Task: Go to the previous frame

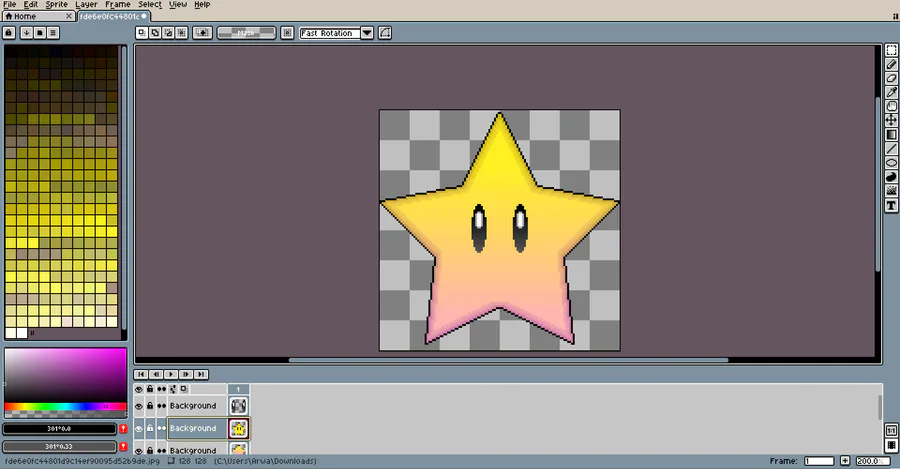Action: (156, 374)
